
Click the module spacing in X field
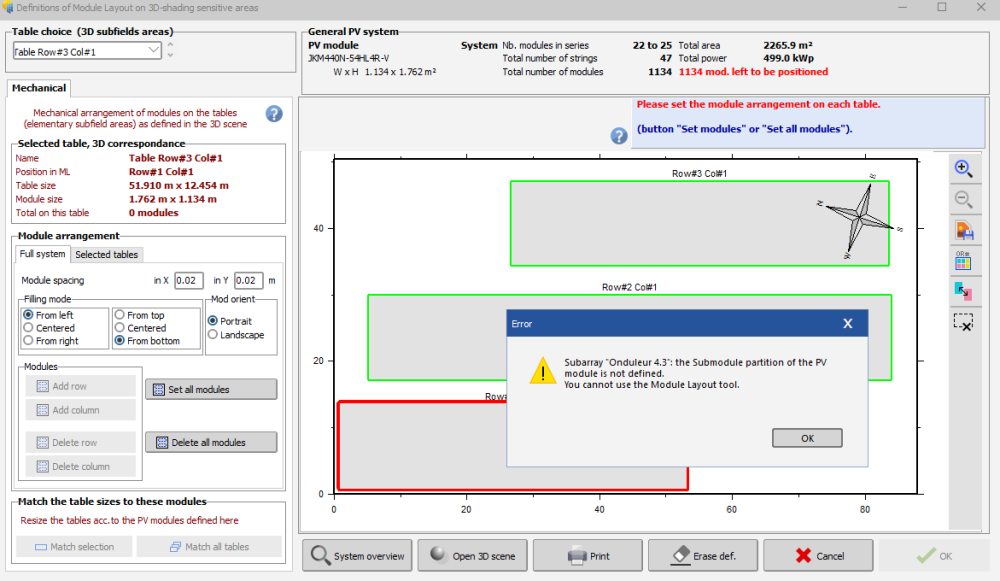point(188,281)
